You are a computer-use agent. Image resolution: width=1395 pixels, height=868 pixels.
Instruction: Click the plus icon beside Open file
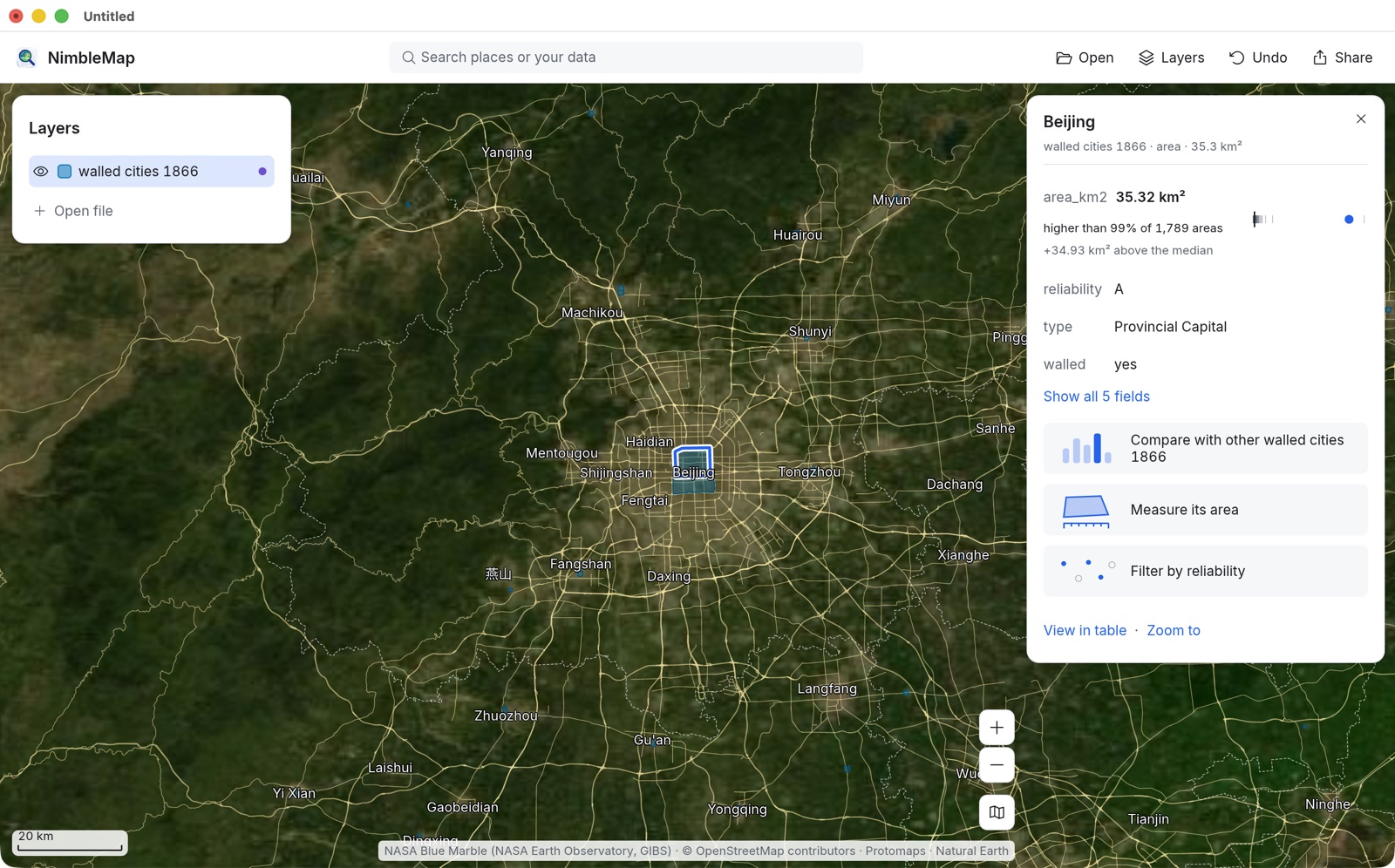39,211
